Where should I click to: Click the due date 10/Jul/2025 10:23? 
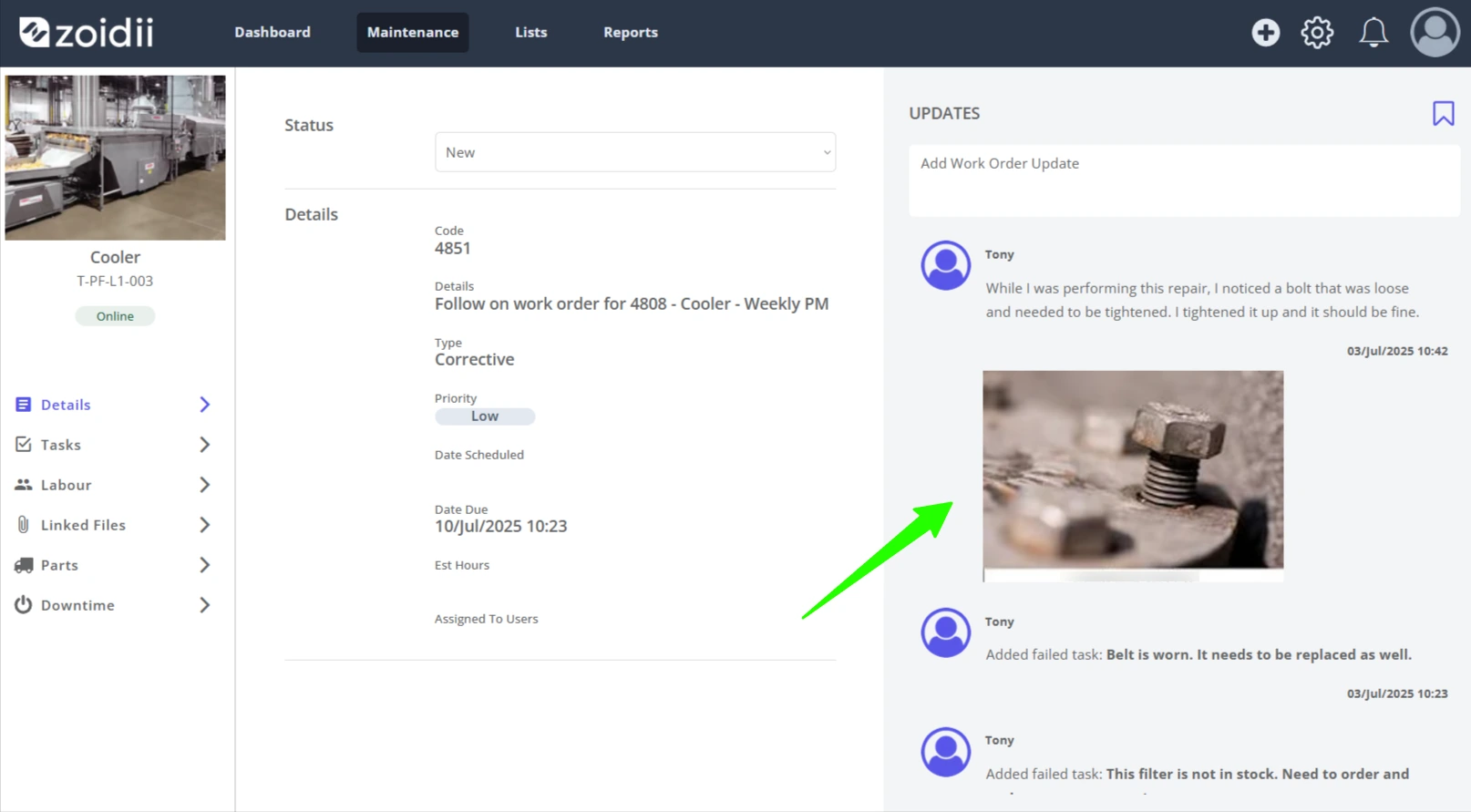(501, 527)
